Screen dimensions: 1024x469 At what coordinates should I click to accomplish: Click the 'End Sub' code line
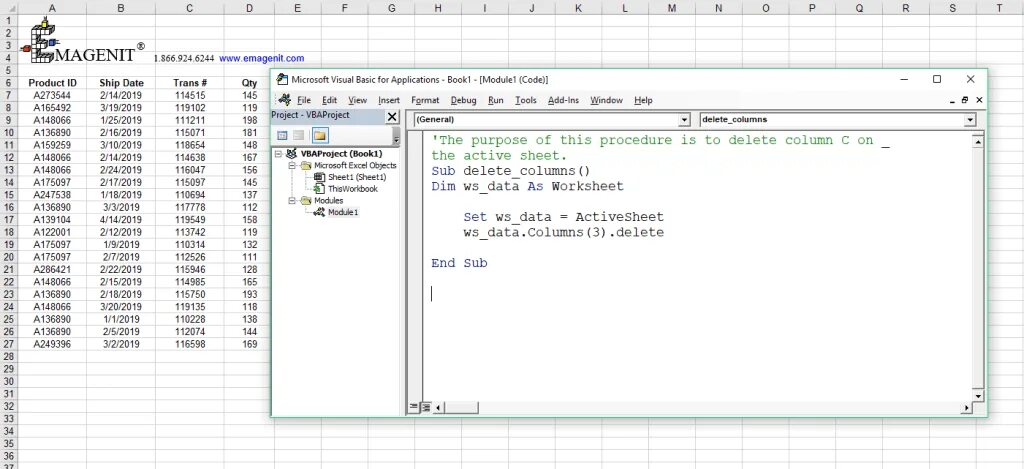459,263
